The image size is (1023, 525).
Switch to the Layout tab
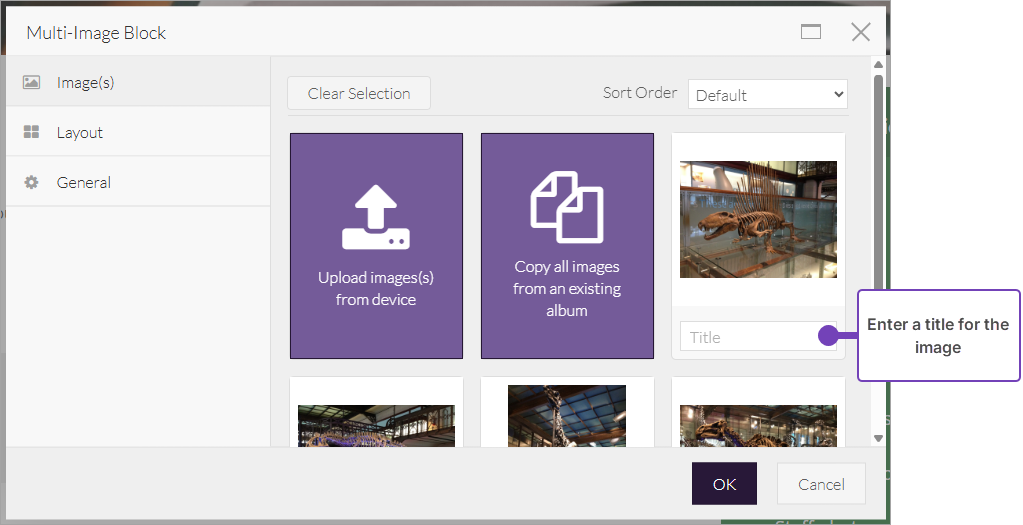coord(80,132)
